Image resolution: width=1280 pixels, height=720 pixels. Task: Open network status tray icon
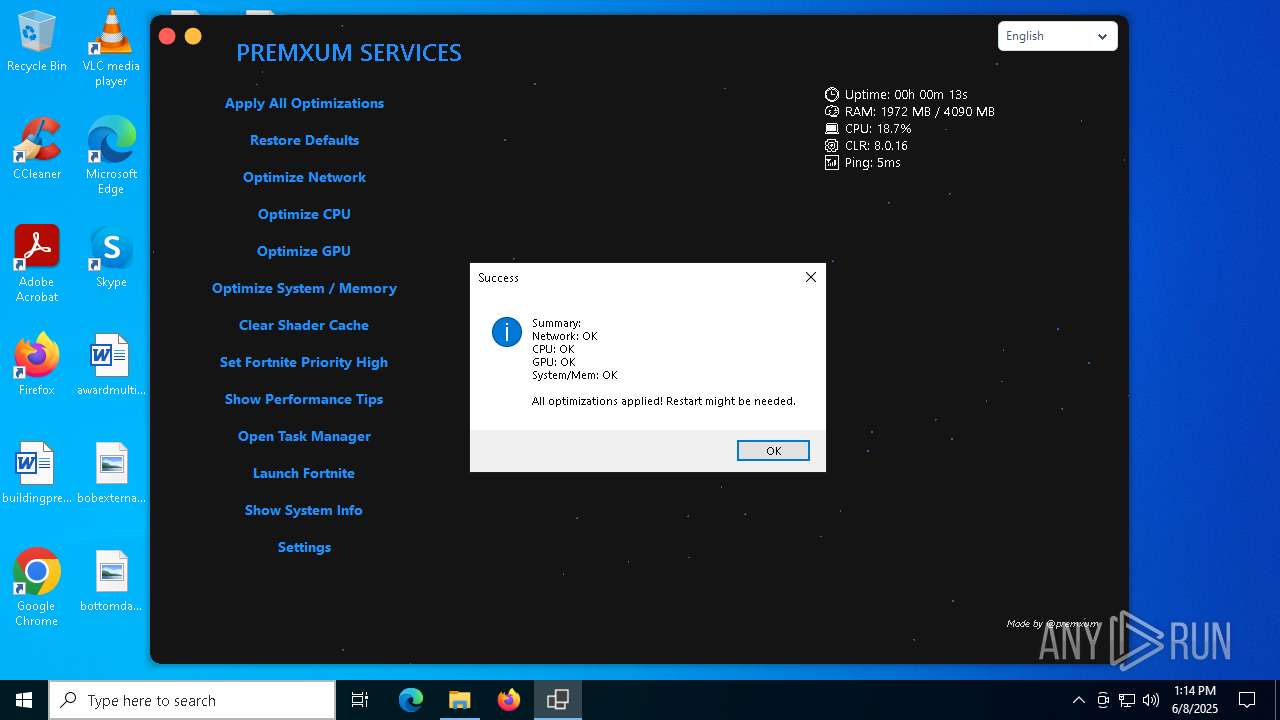[x=1127, y=700]
